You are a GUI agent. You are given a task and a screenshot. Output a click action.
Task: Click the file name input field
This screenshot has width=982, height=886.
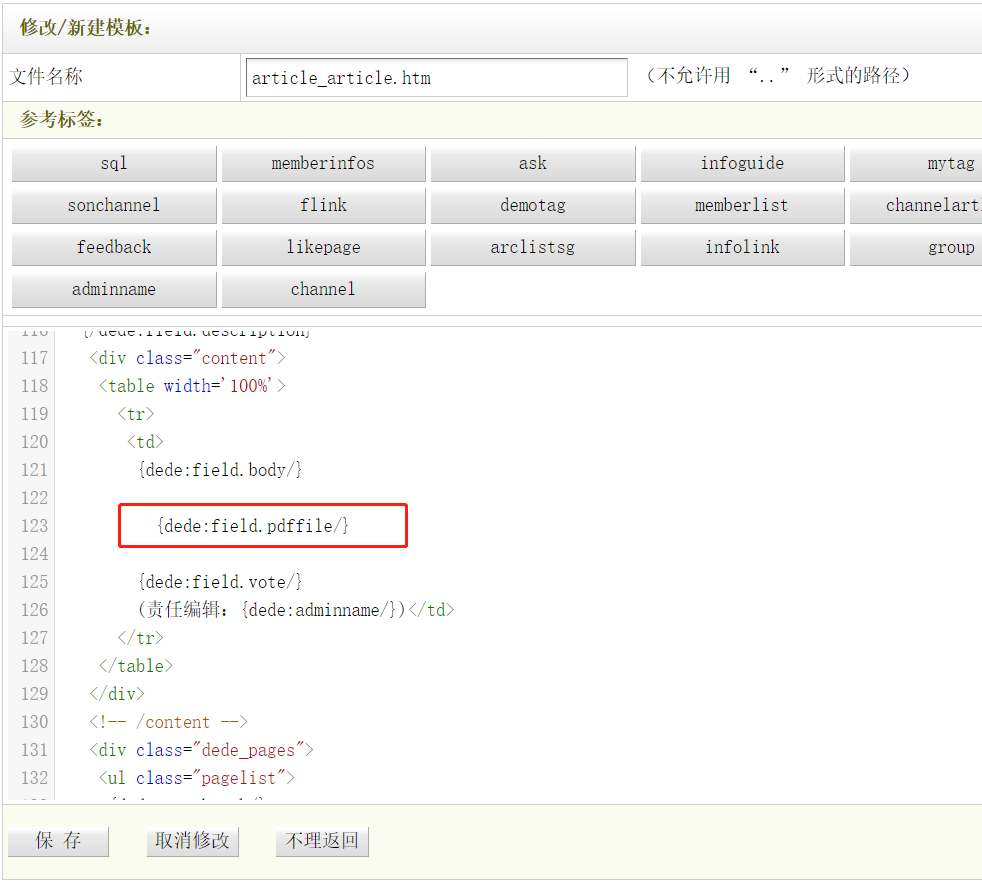point(435,78)
